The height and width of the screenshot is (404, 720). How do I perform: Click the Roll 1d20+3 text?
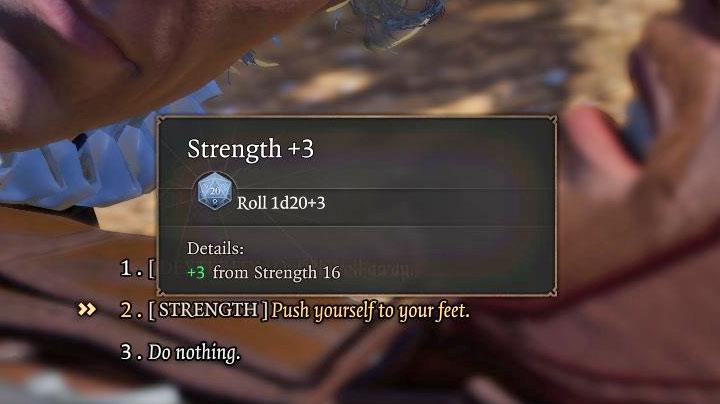pos(281,202)
